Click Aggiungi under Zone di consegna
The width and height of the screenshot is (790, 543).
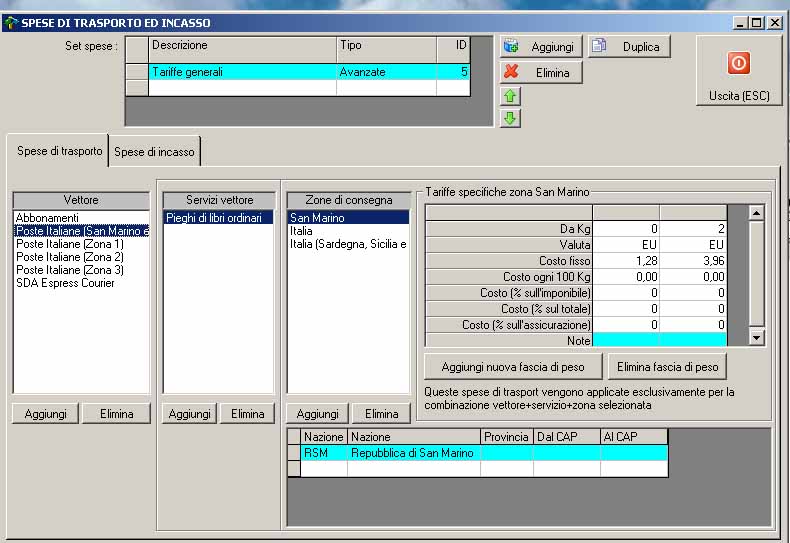point(317,414)
